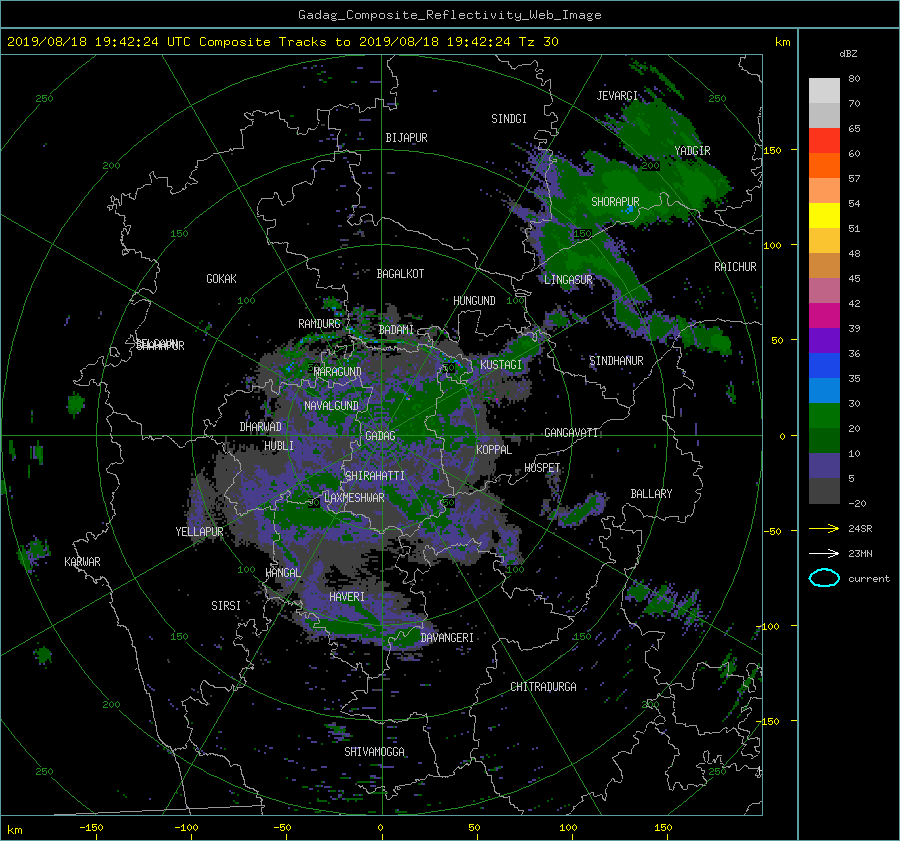Click the LAXMESHWAR city label
900x841 pixels.
point(354,498)
